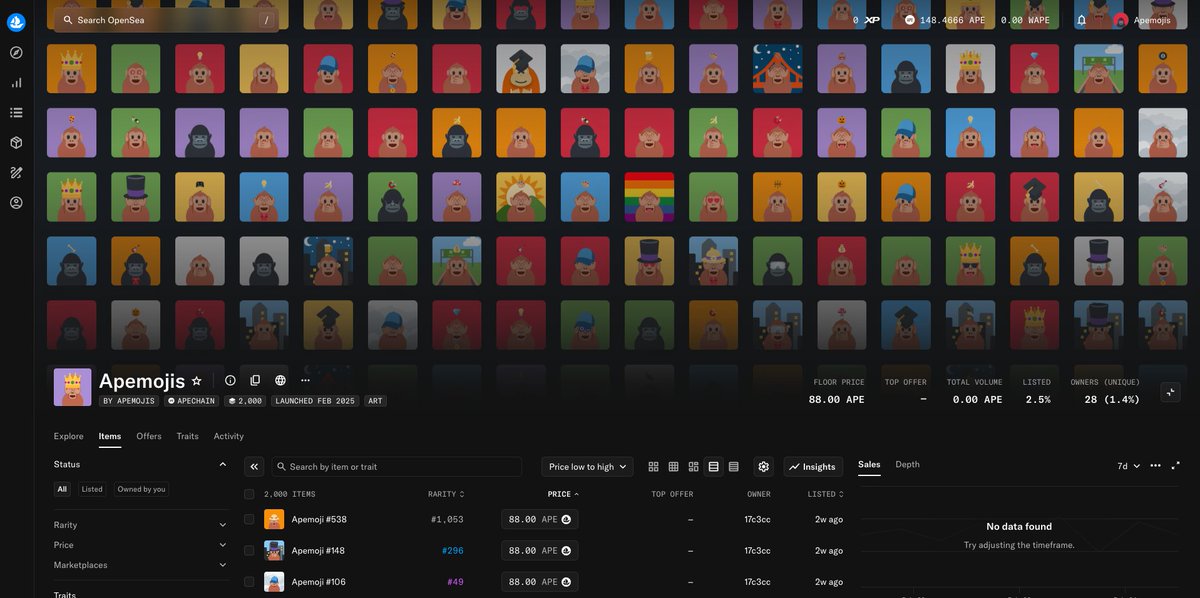
Task: Select the Owned by you status filter
Action: (x=142, y=489)
